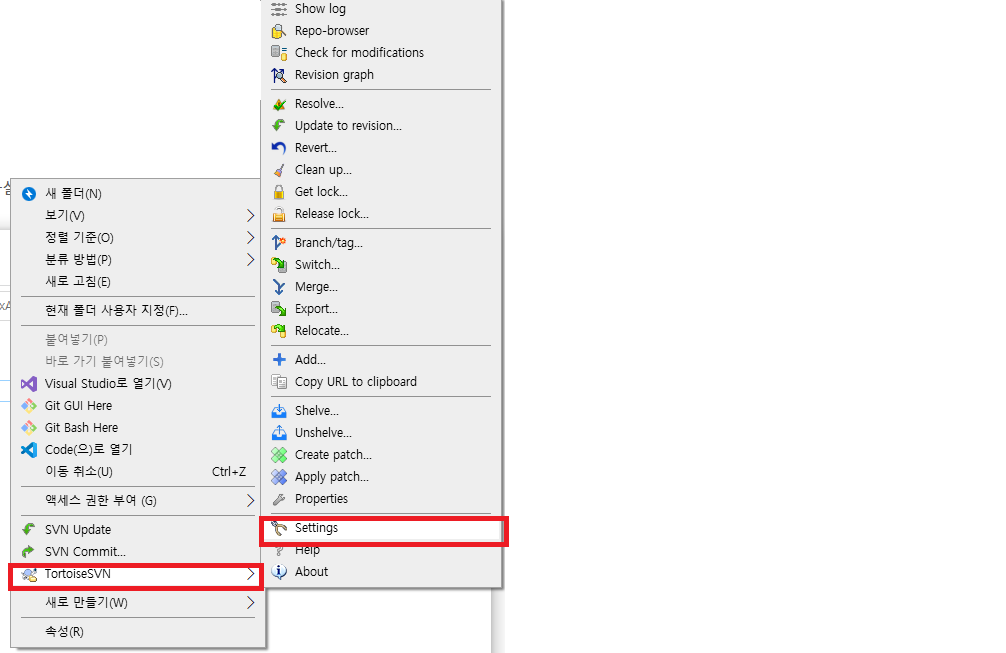Click the Check for modifications icon

278,53
